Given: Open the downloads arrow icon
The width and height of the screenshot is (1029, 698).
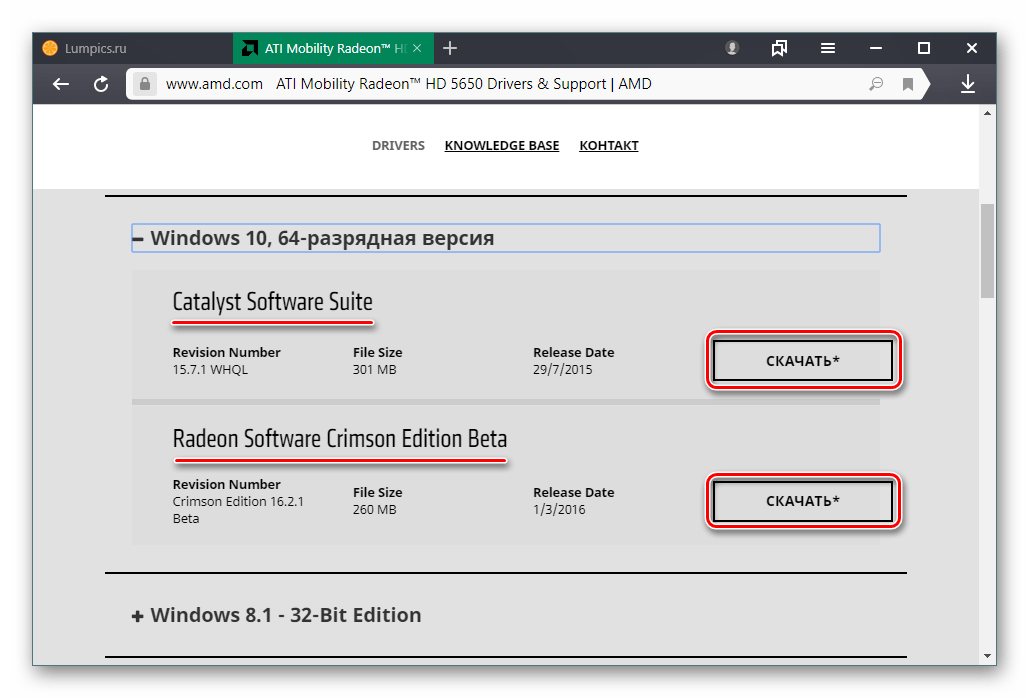Looking at the screenshot, I should [x=967, y=84].
